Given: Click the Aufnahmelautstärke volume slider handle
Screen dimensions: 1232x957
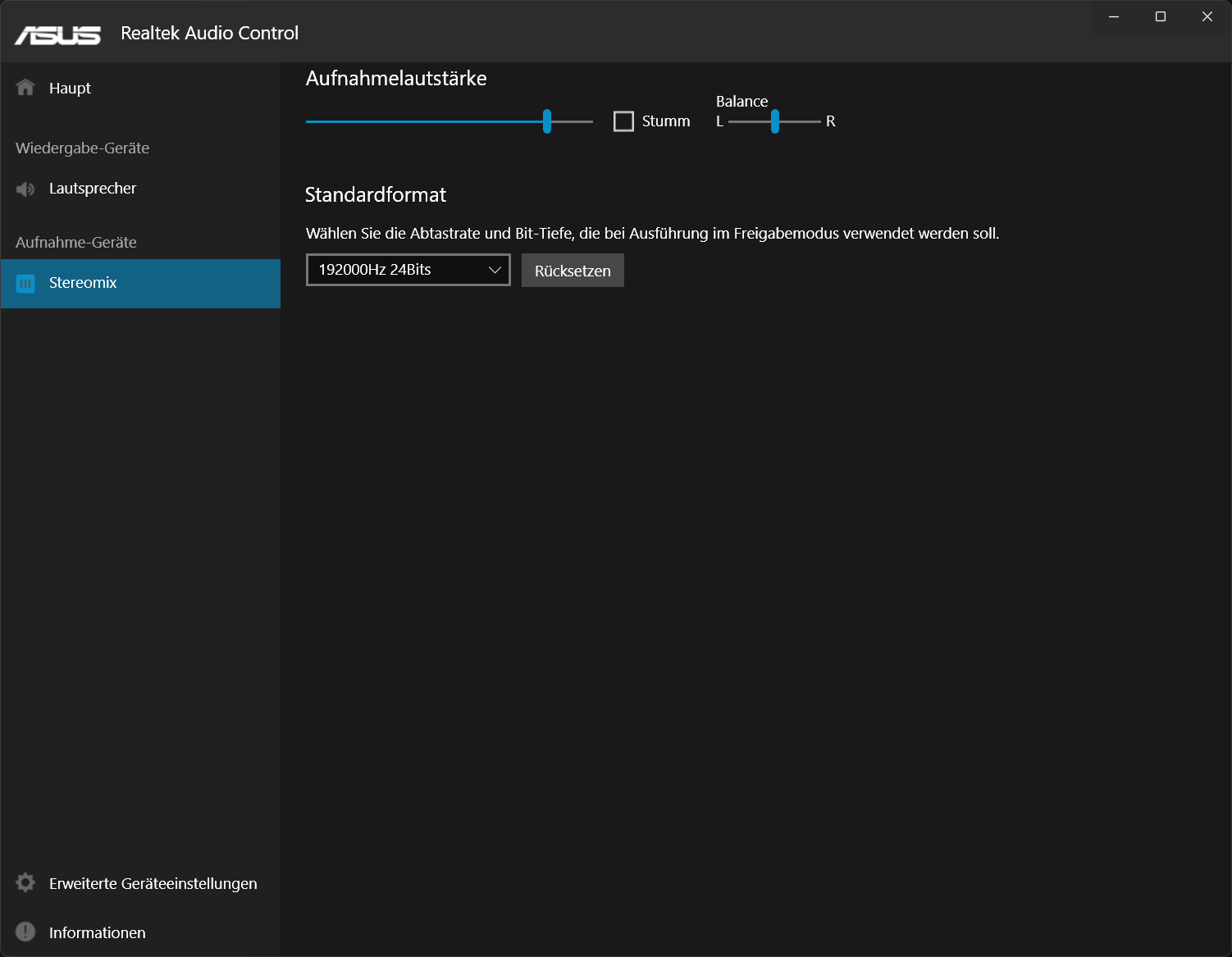Looking at the screenshot, I should click(x=547, y=121).
